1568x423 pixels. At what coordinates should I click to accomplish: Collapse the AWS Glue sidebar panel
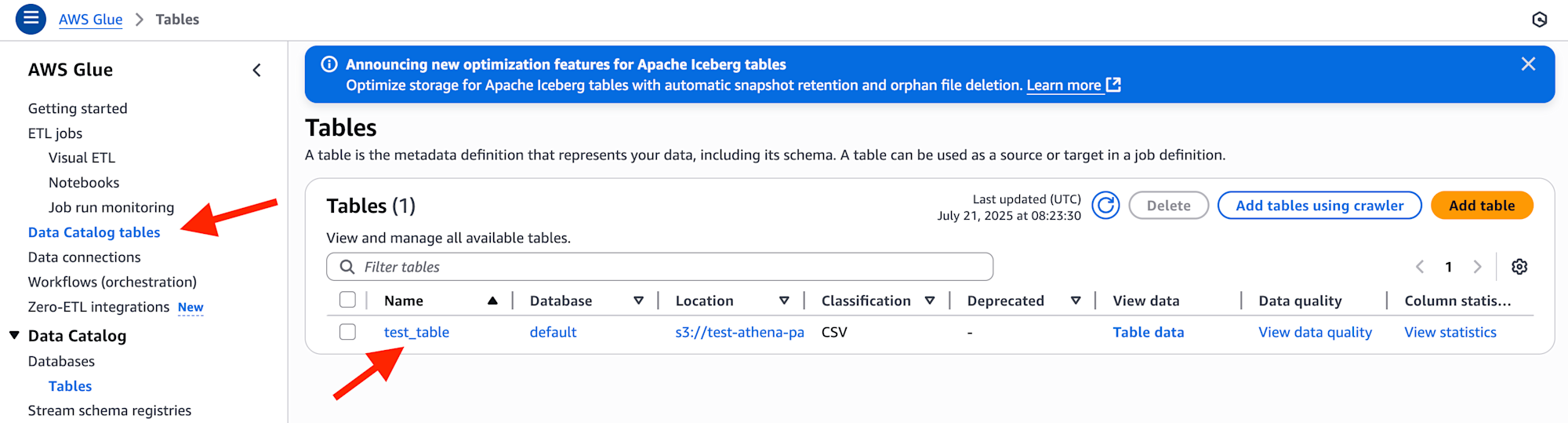(x=256, y=71)
